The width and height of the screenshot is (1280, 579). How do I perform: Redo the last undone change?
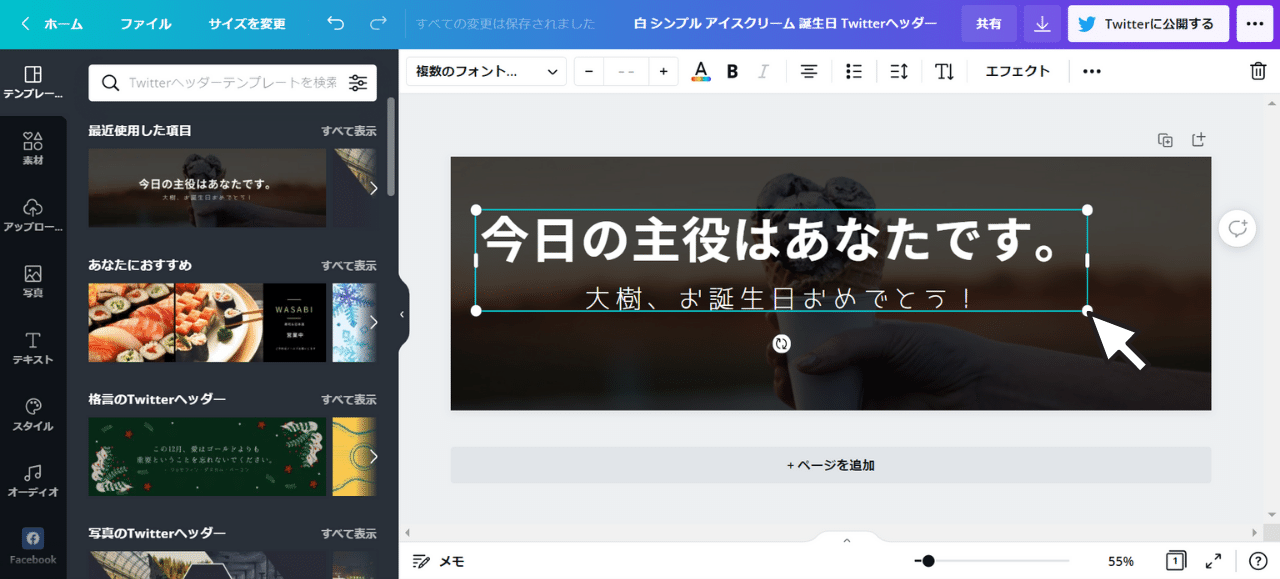pos(378,24)
